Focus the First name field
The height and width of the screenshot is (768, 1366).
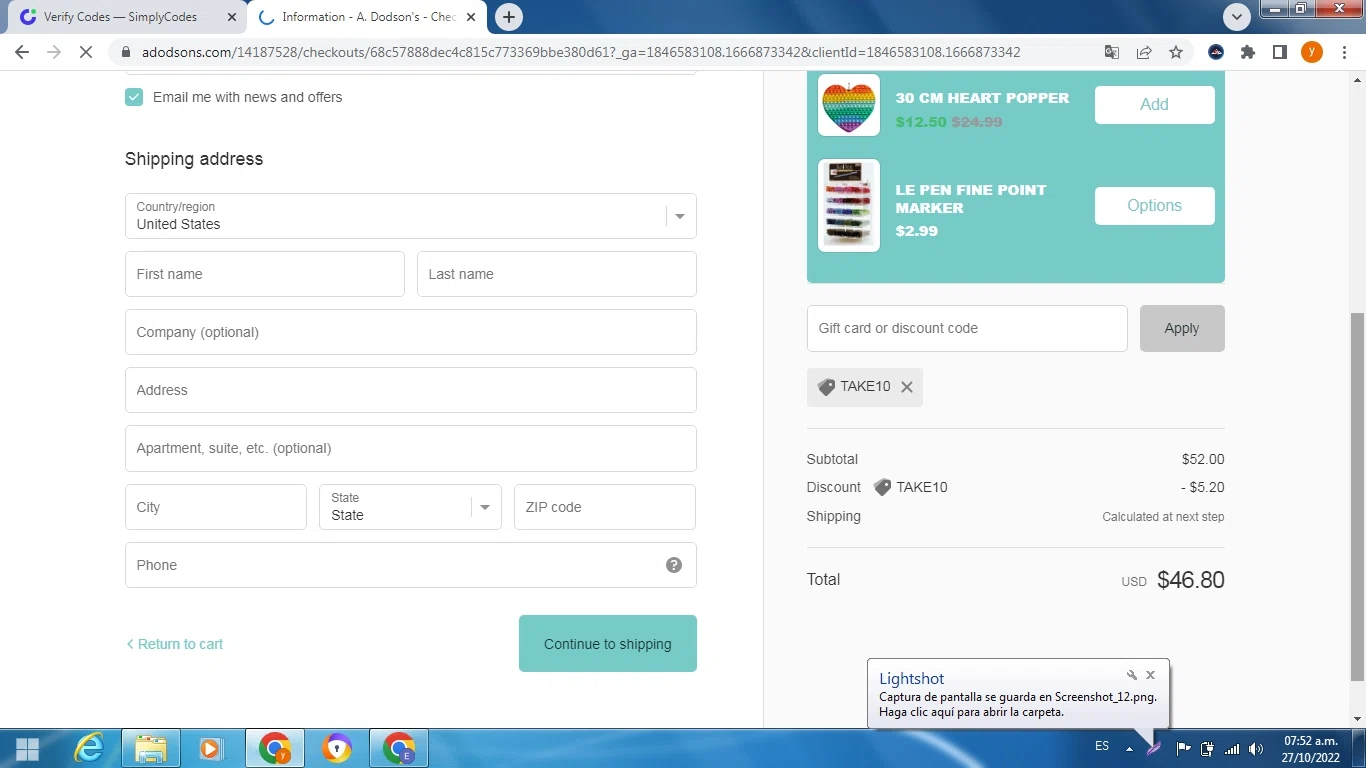pyautogui.click(x=264, y=274)
